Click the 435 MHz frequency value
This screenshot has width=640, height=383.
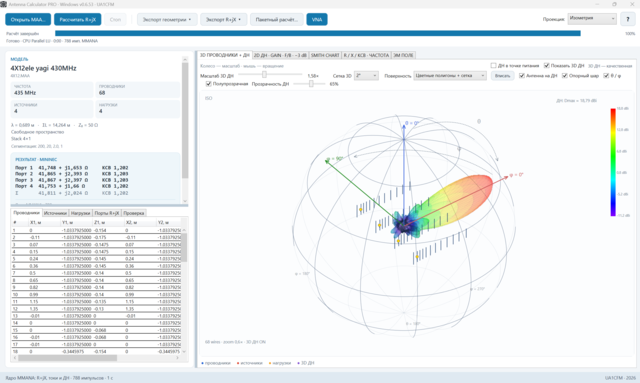tap(25, 93)
